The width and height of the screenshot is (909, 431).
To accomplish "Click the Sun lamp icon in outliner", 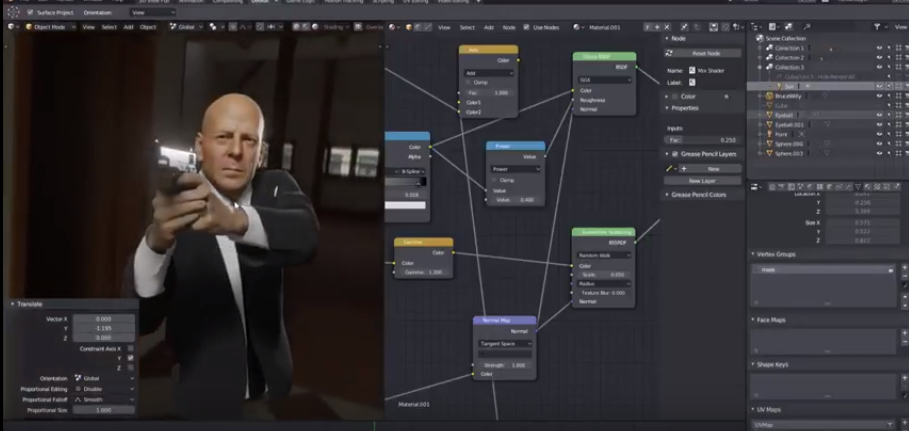I will tap(780, 86).
